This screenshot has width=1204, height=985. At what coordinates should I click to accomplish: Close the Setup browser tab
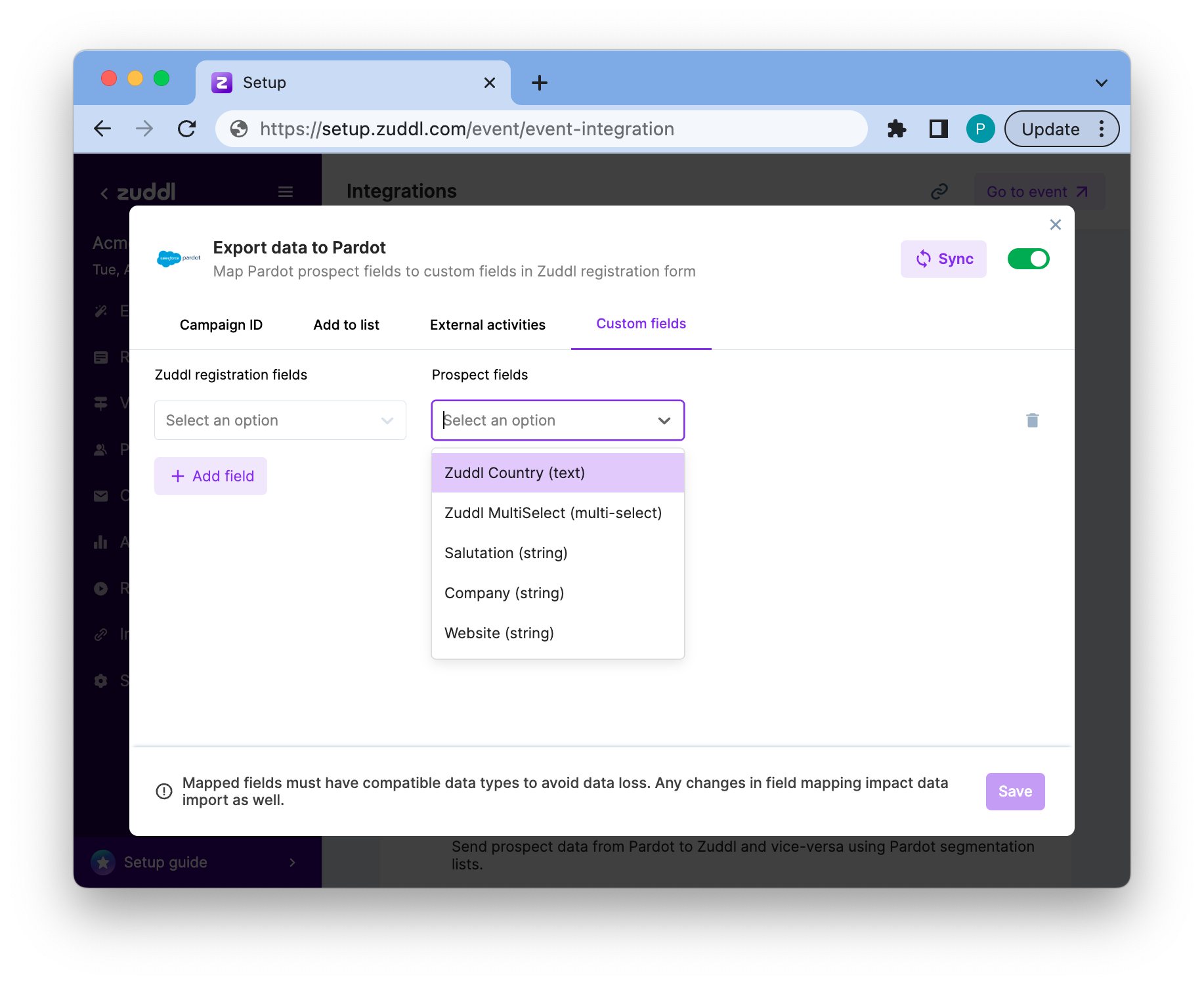tap(490, 83)
